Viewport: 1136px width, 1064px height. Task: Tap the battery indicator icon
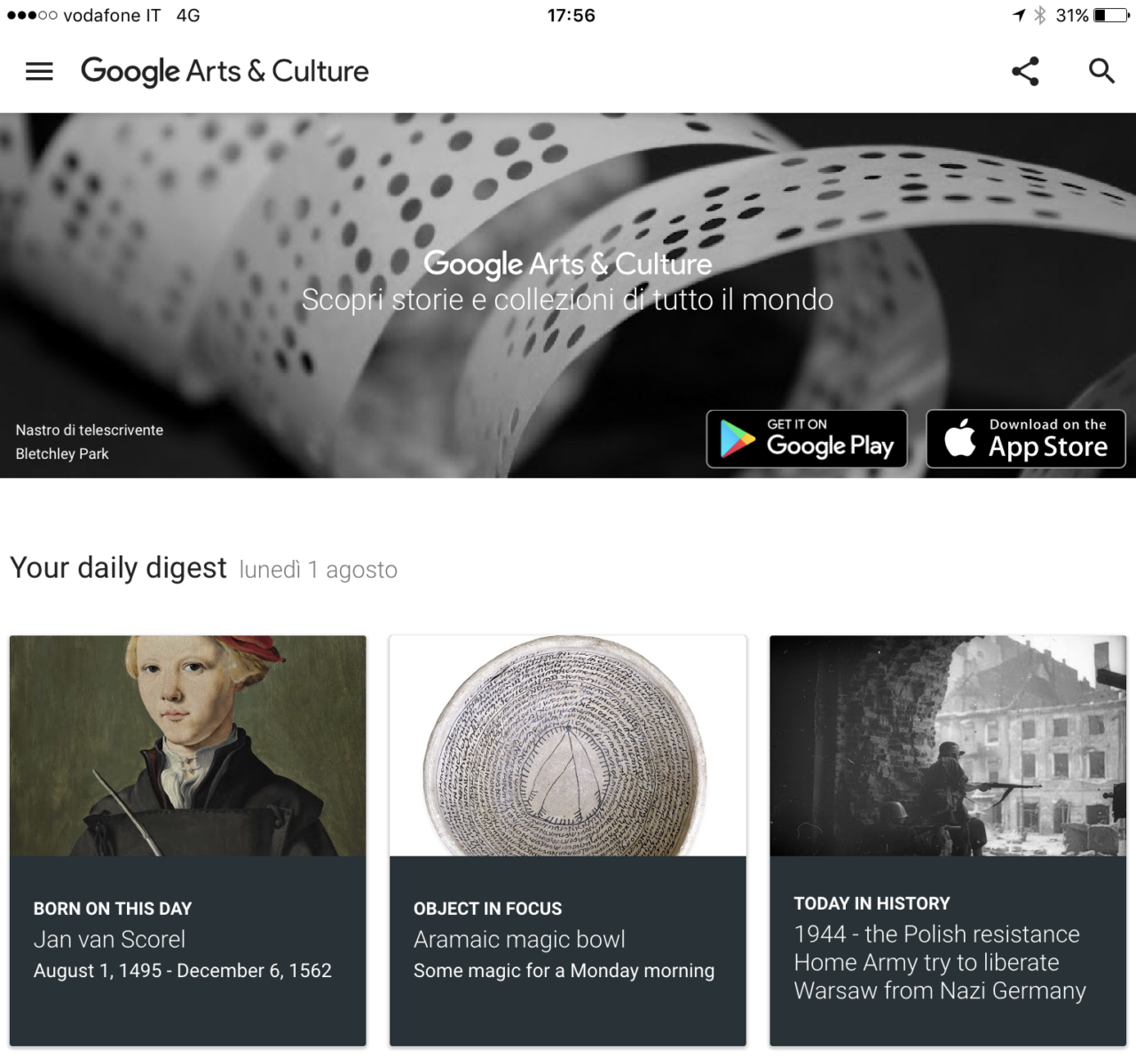[1112, 15]
